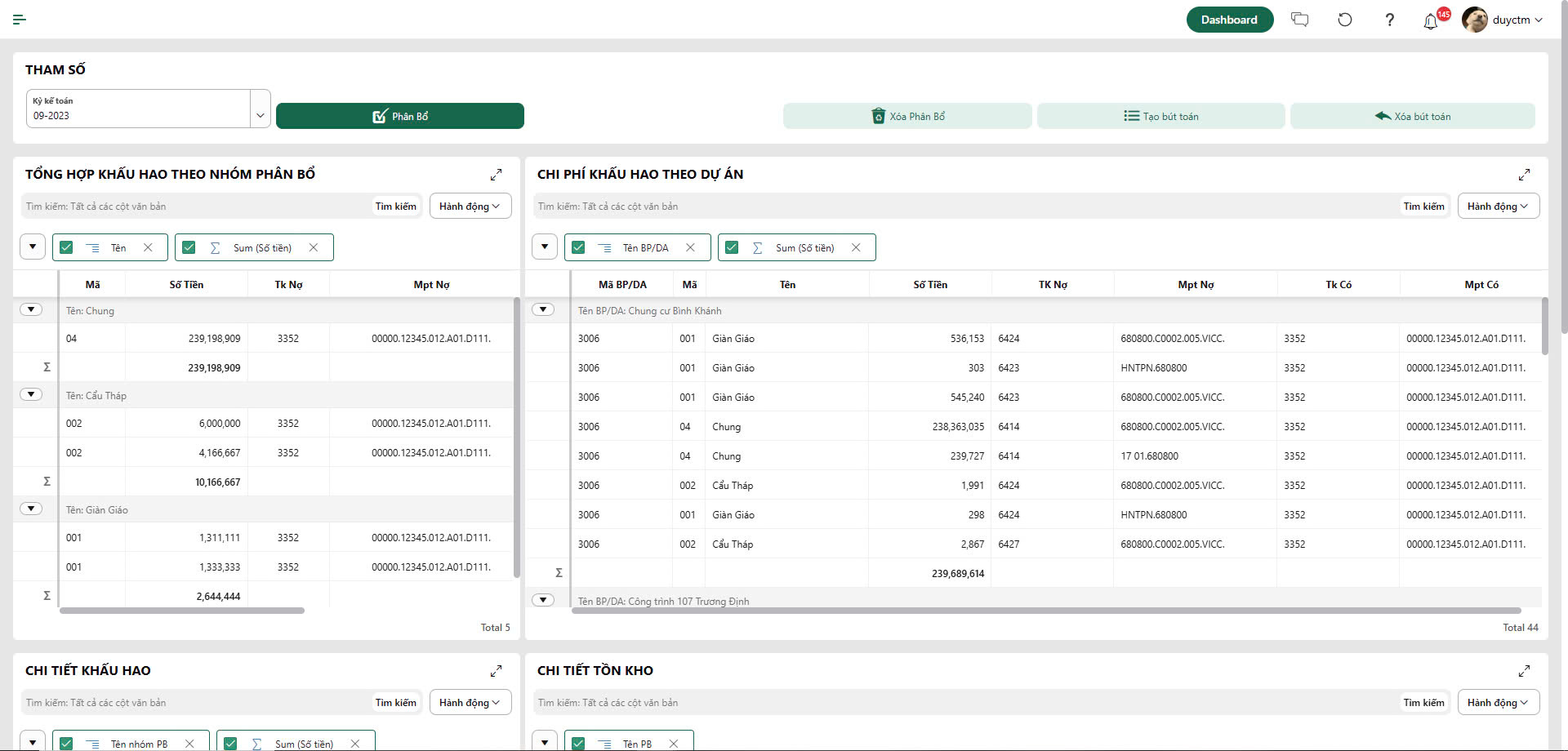1568x751 pixels.
Task: Click the Xóa Phân Bổ button
Action: click(x=907, y=116)
